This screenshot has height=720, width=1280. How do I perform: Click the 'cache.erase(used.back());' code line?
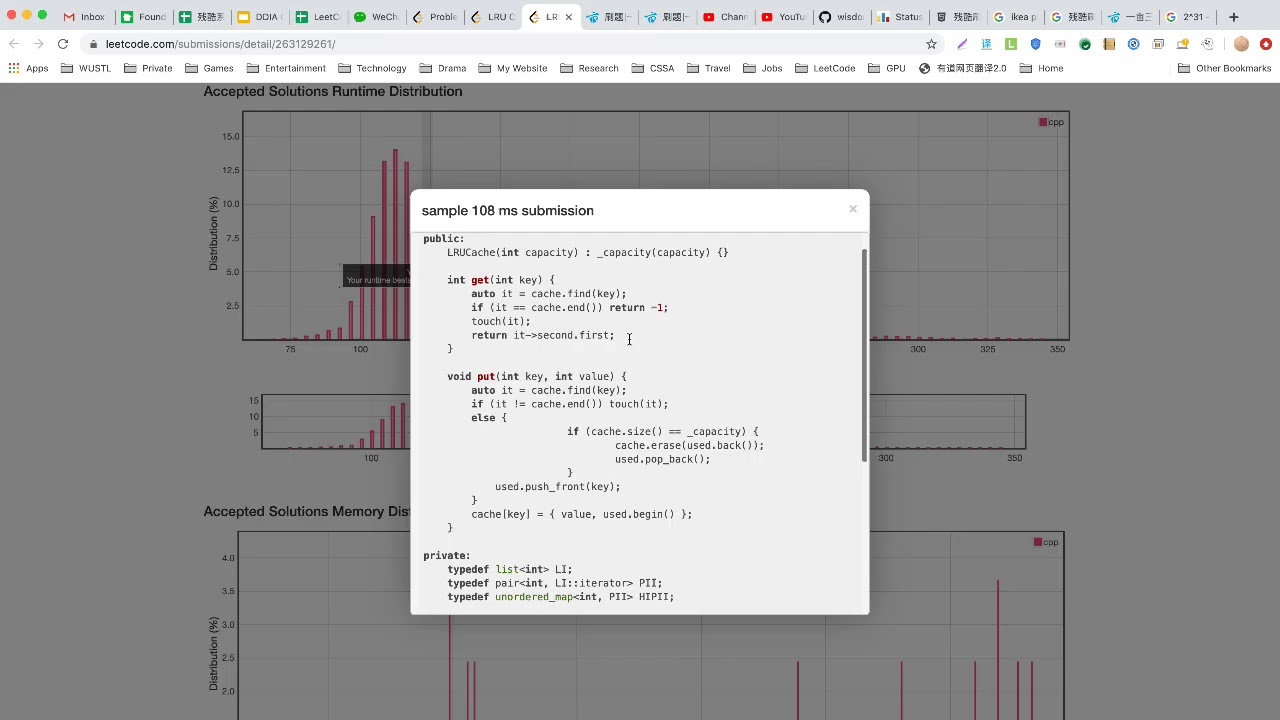[689, 445]
